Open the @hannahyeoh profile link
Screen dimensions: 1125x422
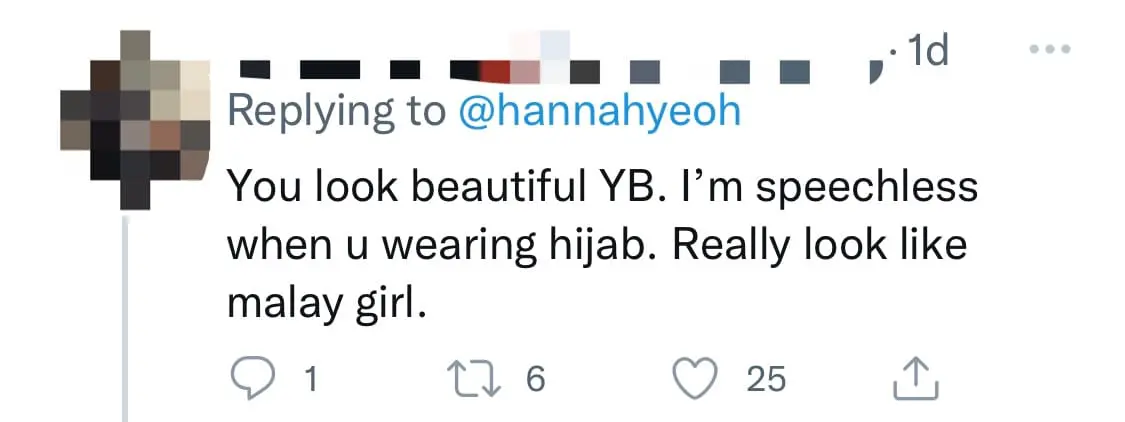click(x=599, y=110)
